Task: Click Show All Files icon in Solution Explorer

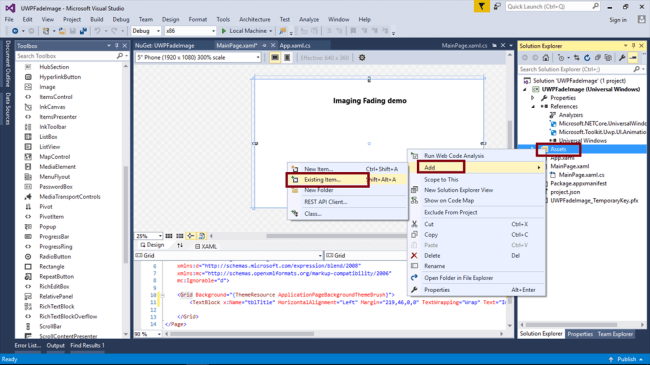Action: tap(608, 58)
